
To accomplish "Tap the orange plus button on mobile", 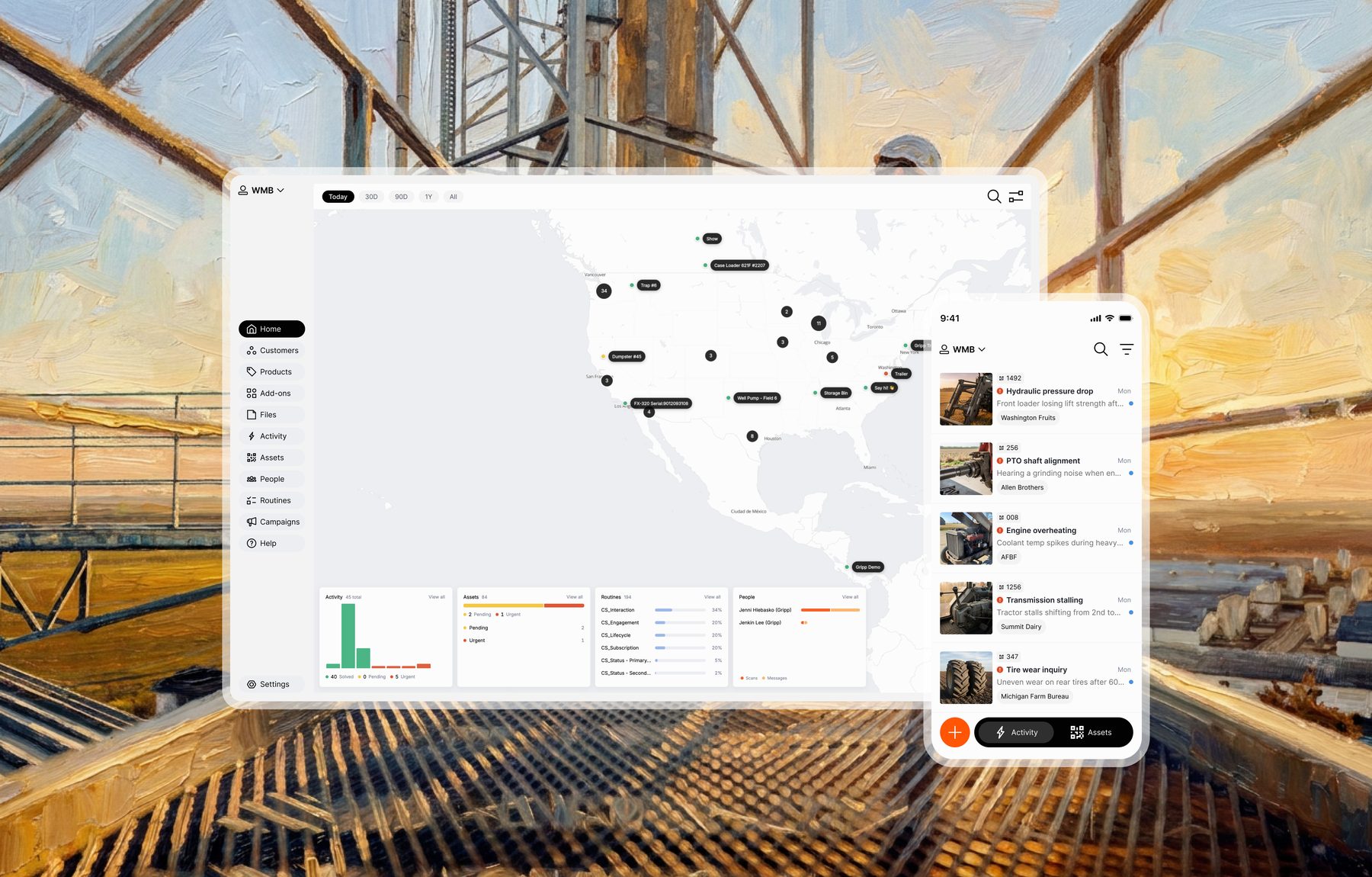I will (x=954, y=732).
